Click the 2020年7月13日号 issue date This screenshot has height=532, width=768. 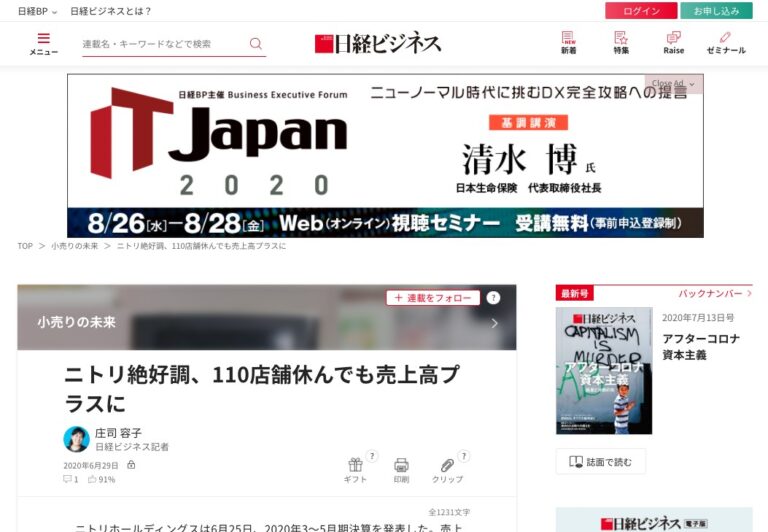coord(698,317)
